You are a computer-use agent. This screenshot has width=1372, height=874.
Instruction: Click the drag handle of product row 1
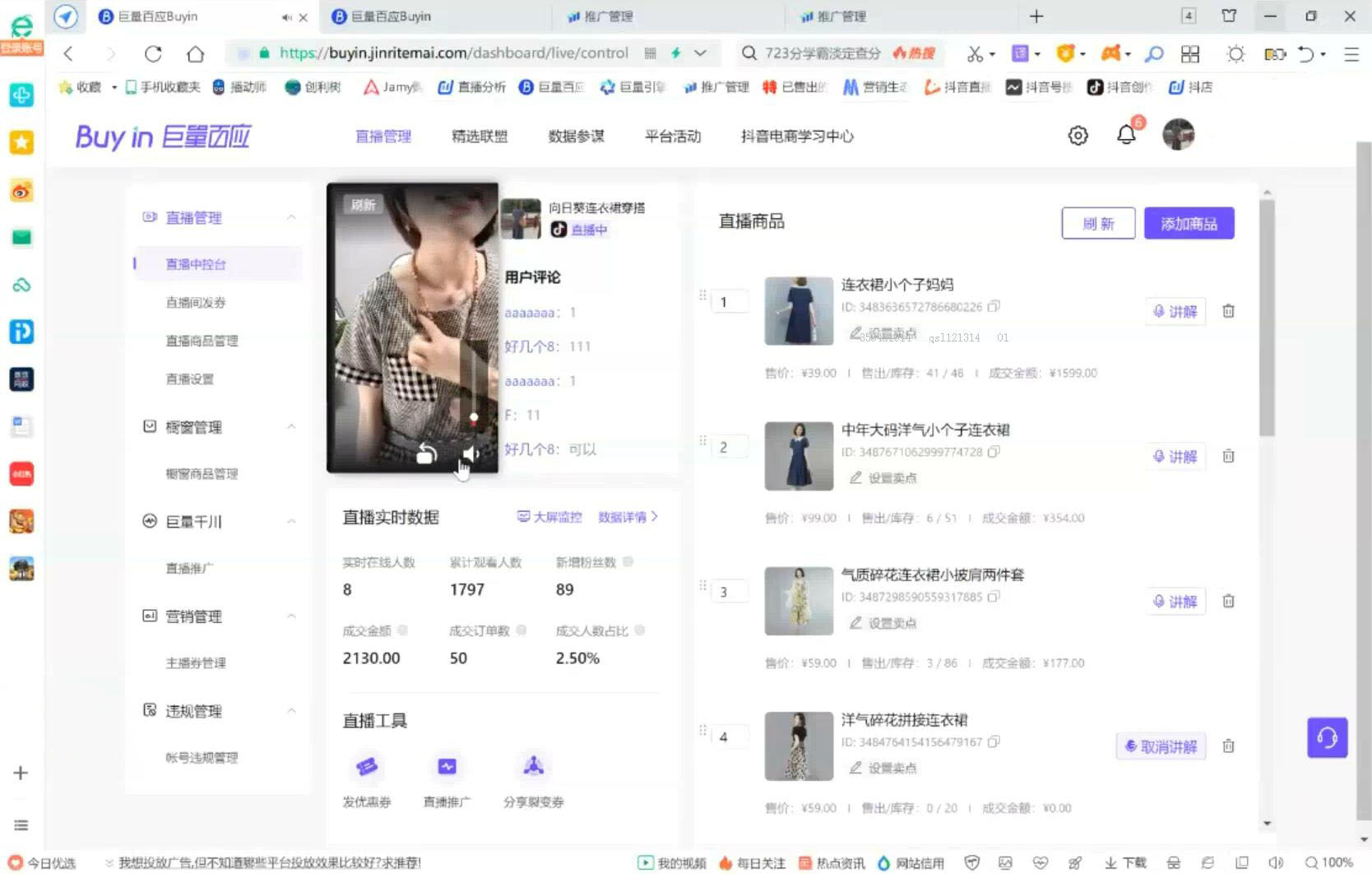click(x=702, y=295)
